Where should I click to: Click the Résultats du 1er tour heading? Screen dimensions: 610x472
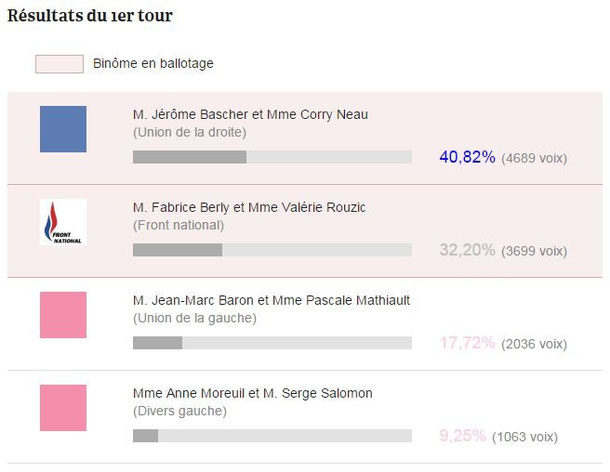pos(90,16)
